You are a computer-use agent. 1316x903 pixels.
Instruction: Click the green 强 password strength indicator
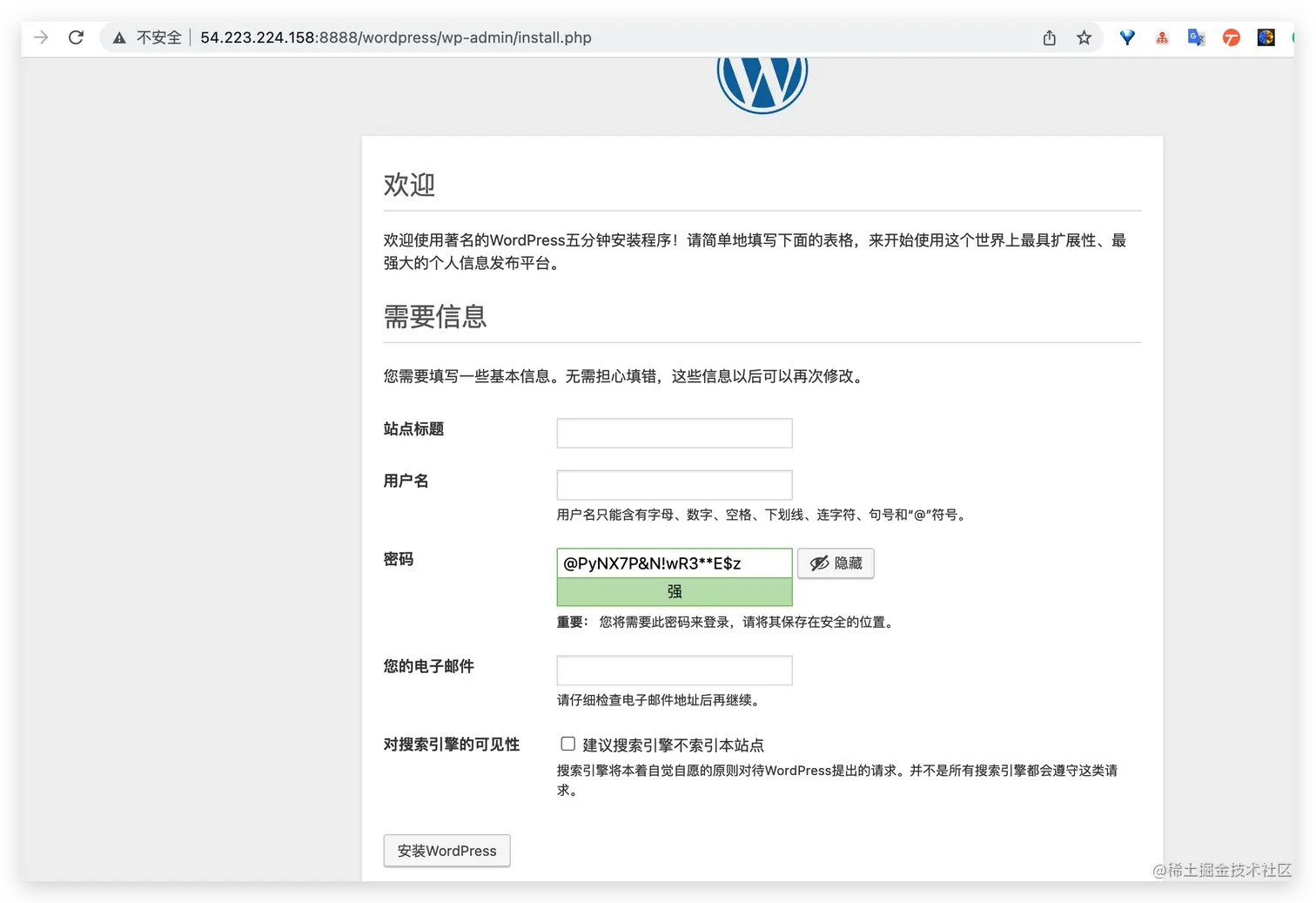tap(675, 592)
